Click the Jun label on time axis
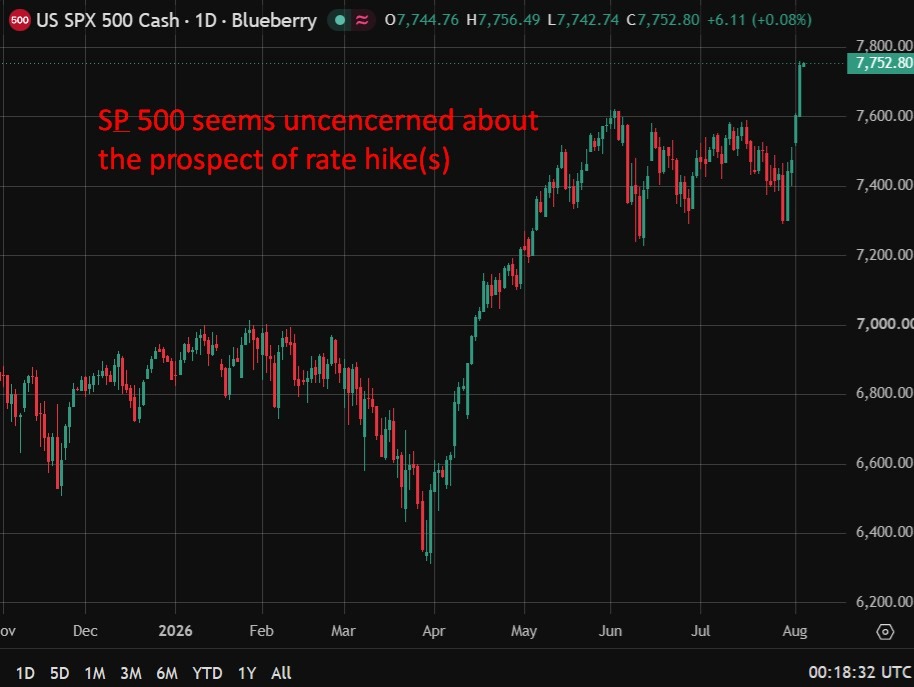The image size is (914, 687). (610, 631)
